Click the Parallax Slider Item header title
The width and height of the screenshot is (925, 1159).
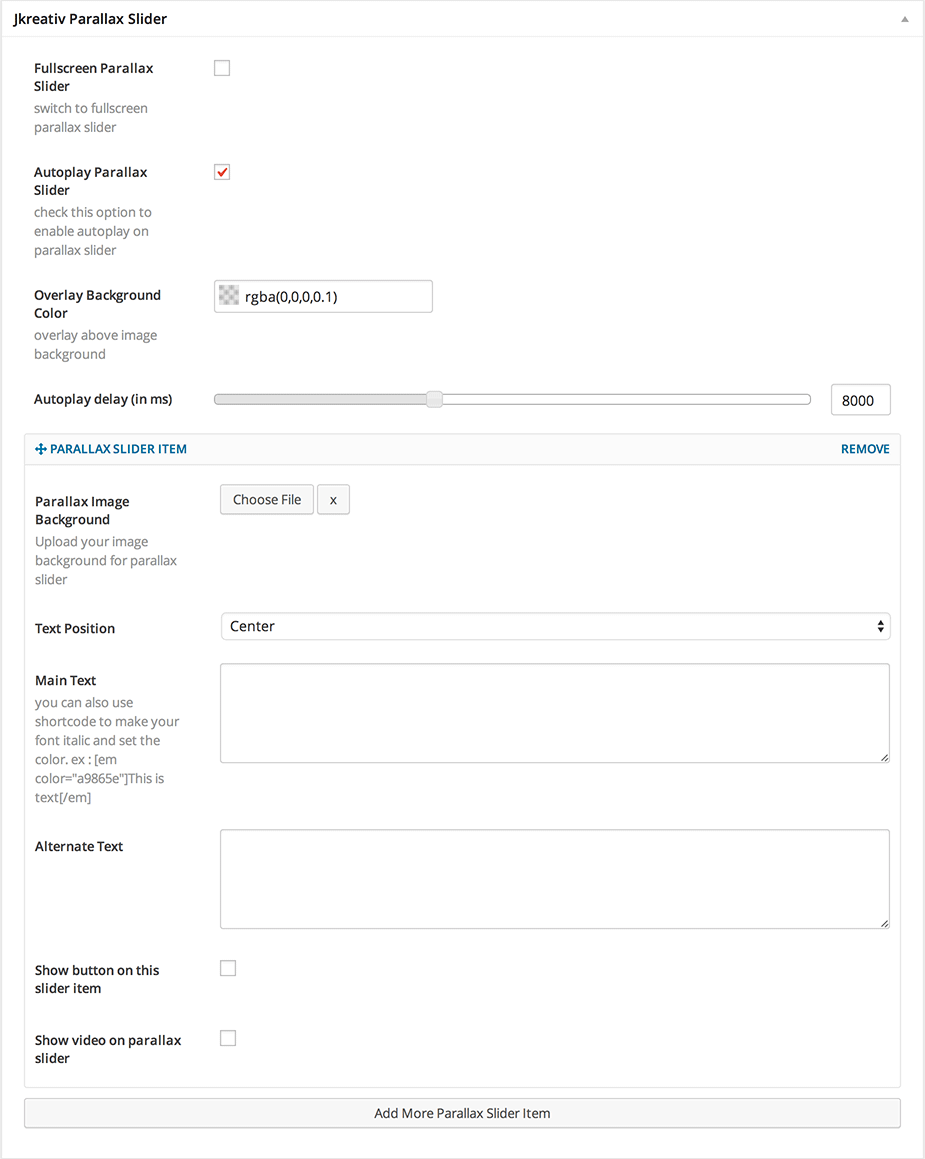(x=118, y=449)
